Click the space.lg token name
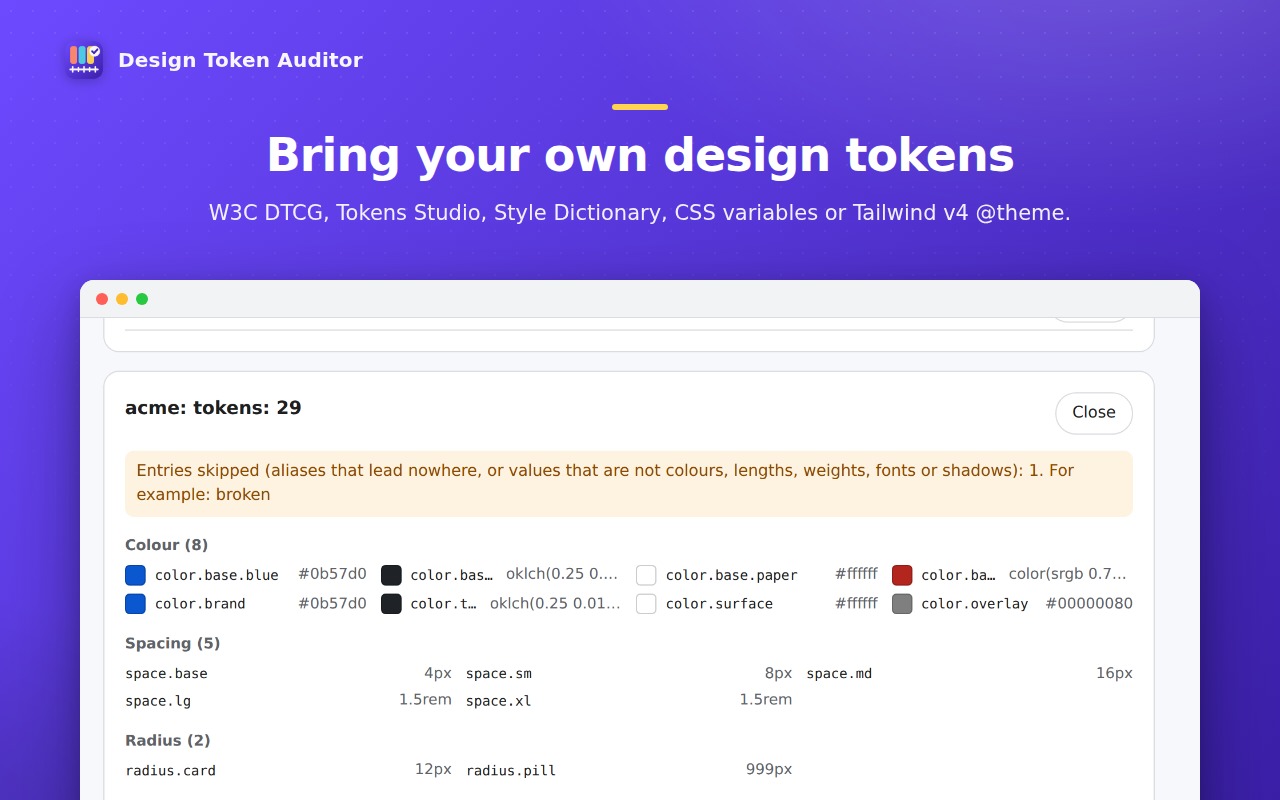1280x800 pixels. [x=158, y=701]
